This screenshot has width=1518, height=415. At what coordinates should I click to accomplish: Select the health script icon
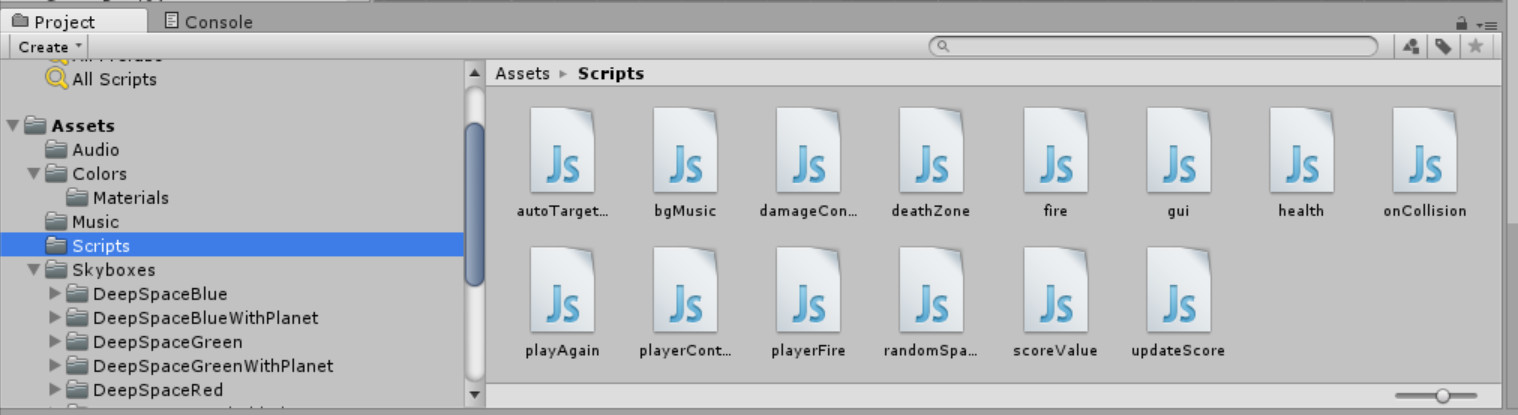coord(1301,150)
